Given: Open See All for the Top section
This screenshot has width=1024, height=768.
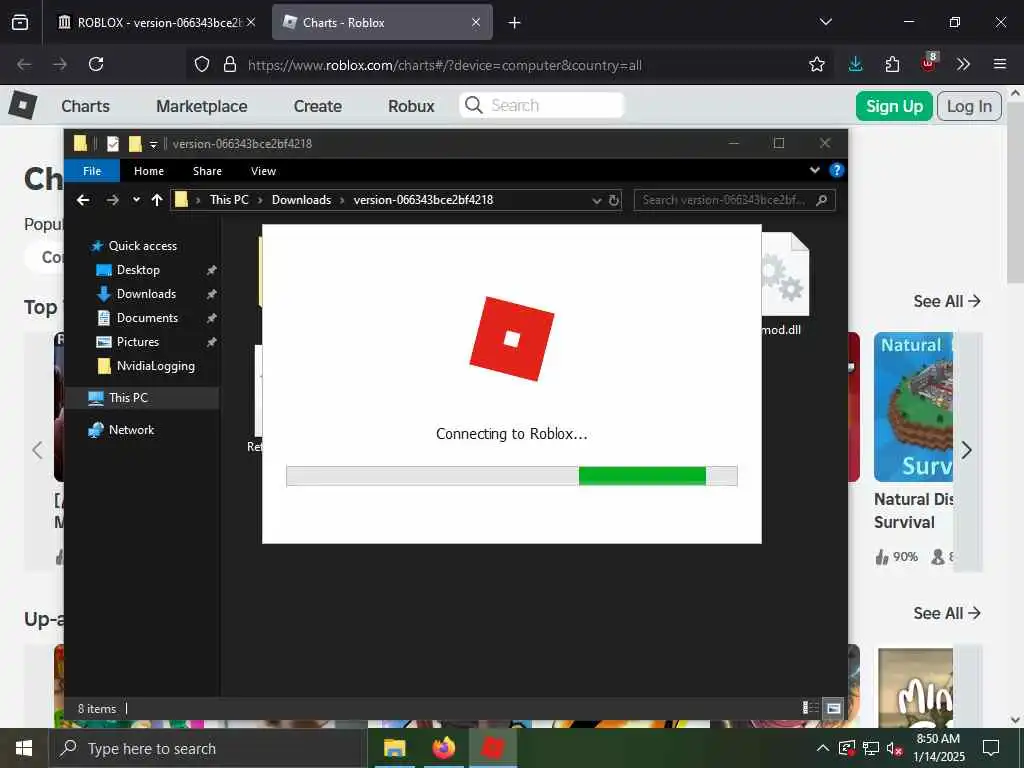Looking at the screenshot, I should [x=947, y=301].
